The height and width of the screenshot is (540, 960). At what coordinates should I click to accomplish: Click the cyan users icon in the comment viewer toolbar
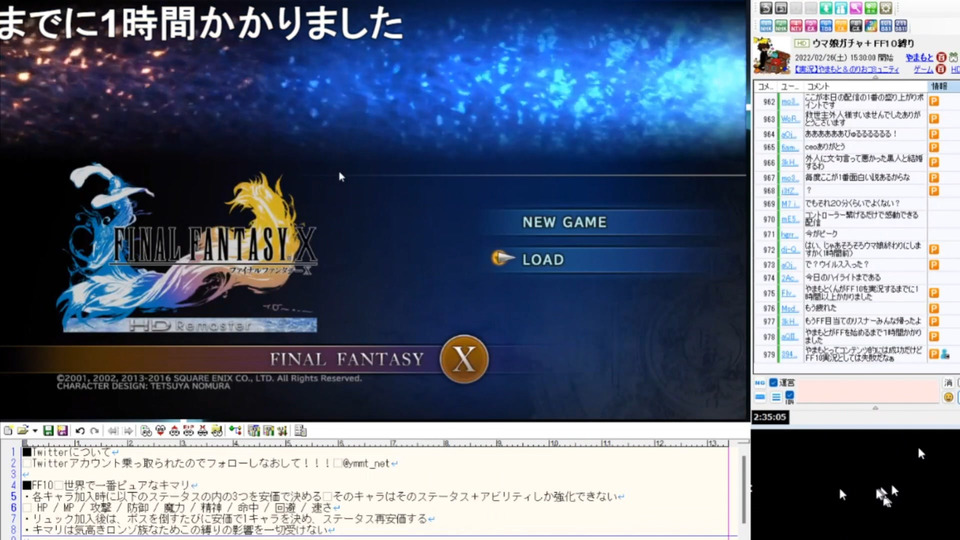[x=841, y=8]
